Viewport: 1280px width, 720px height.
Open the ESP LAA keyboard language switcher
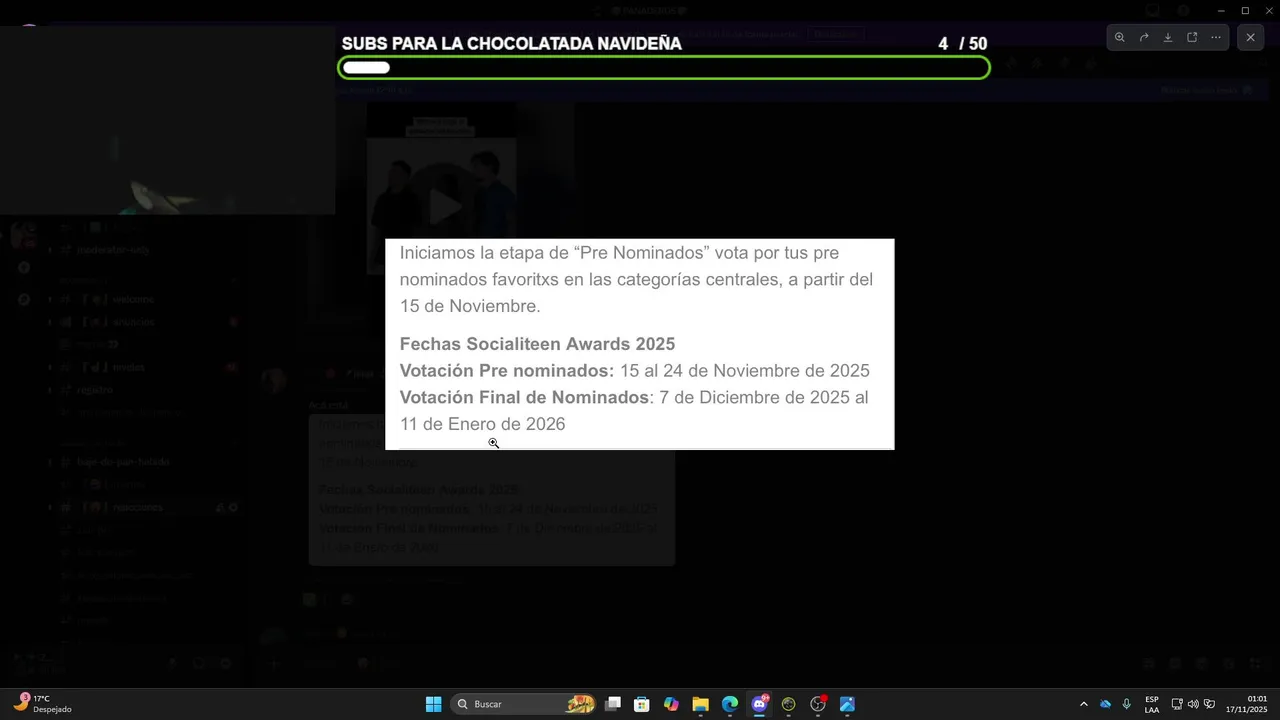(1152, 704)
